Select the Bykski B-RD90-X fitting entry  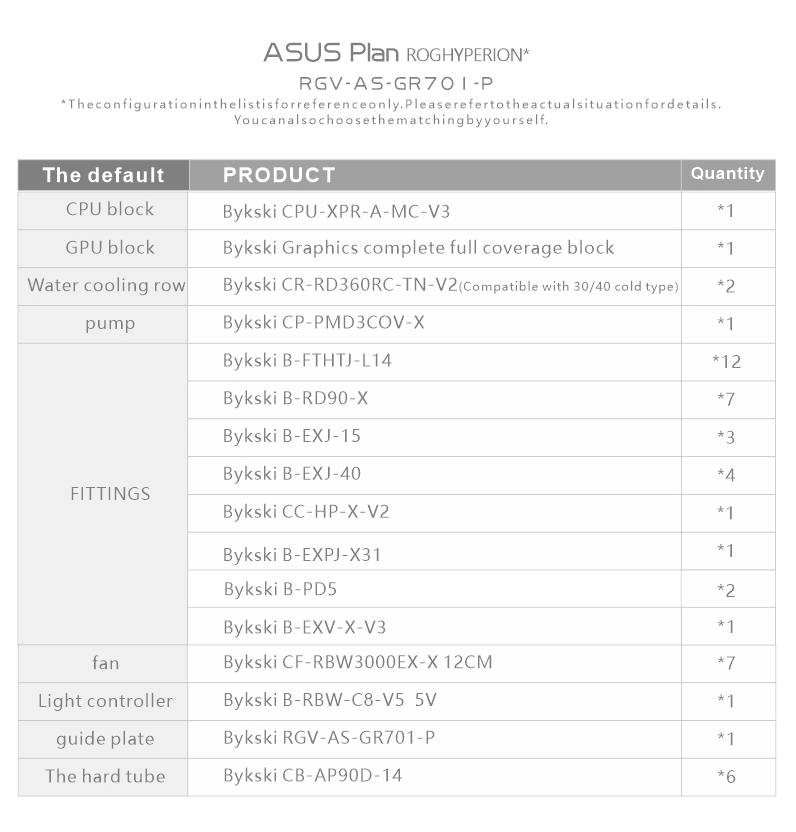pos(296,398)
